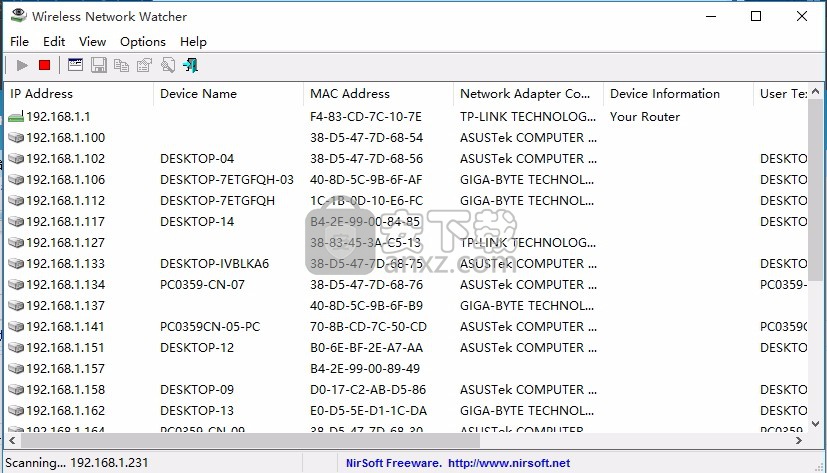Click the device icon of 192.168.1.151
This screenshot has width=827, height=473.
click(16, 347)
